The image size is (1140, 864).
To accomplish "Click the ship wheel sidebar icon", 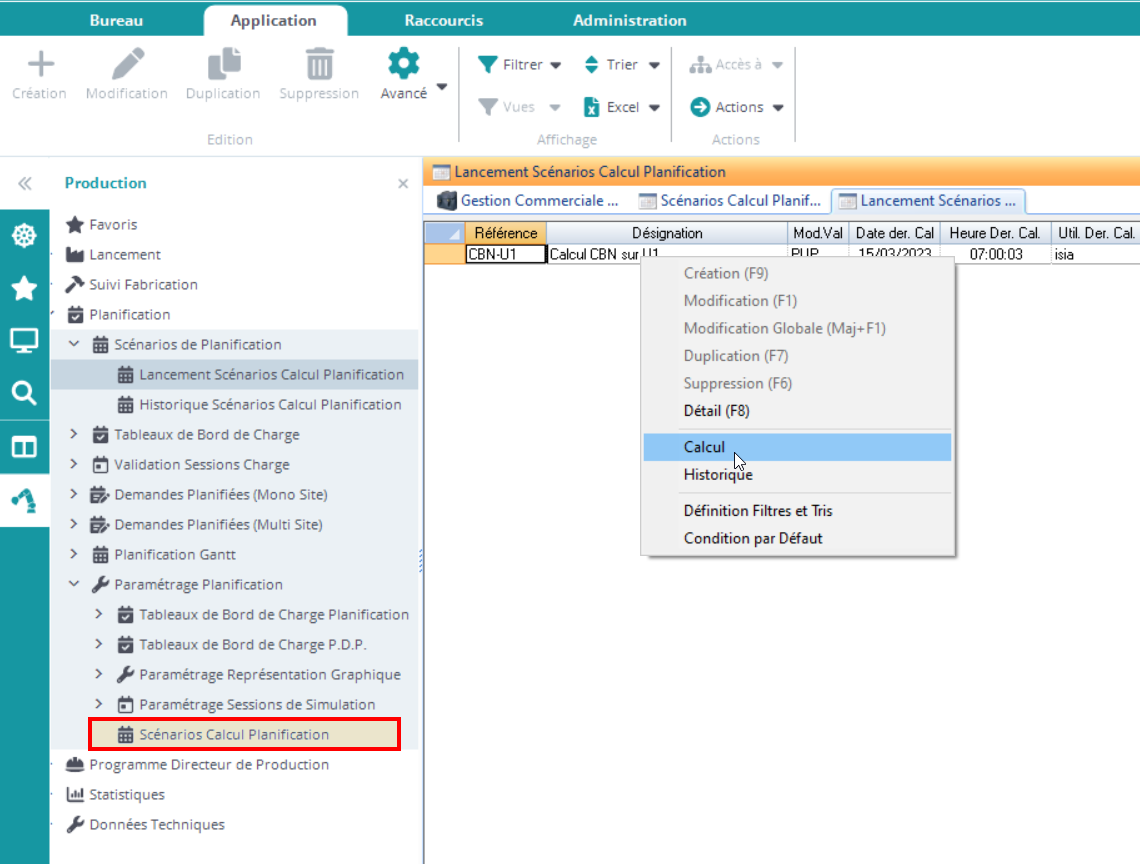I will (x=24, y=236).
